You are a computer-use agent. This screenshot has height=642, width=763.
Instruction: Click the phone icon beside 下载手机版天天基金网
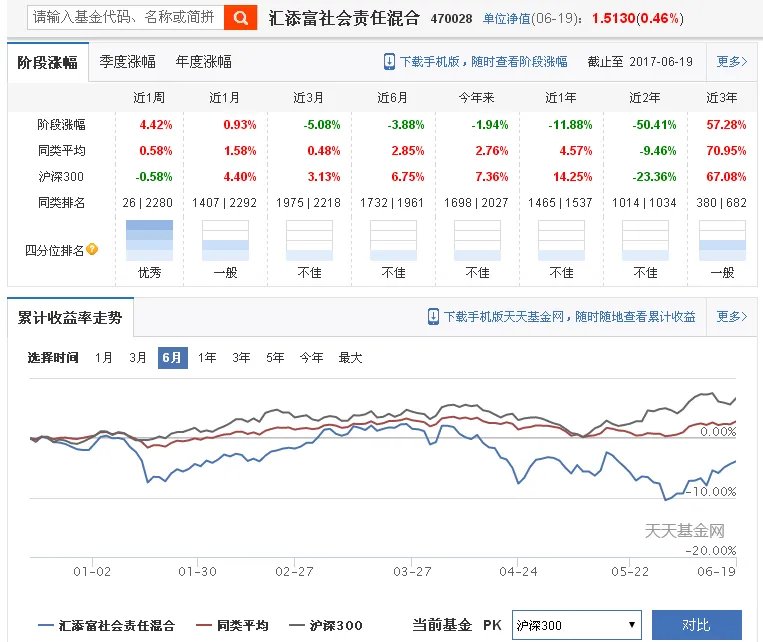click(x=433, y=317)
